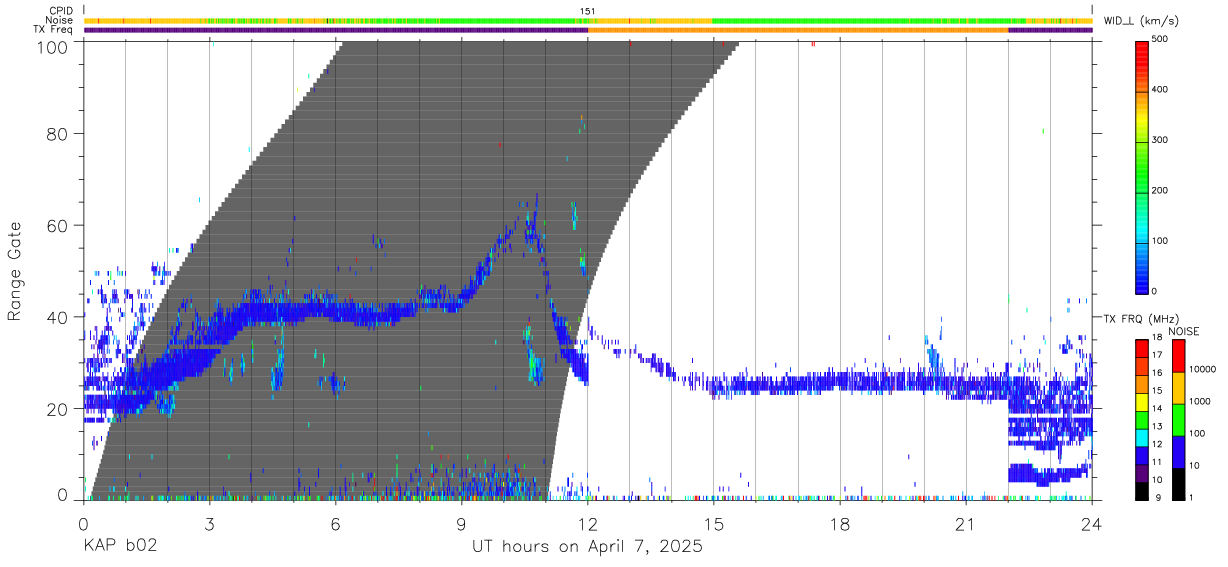Click hour tick label 12 on x-axis
This screenshot has width=1228, height=567.
[x=588, y=524]
